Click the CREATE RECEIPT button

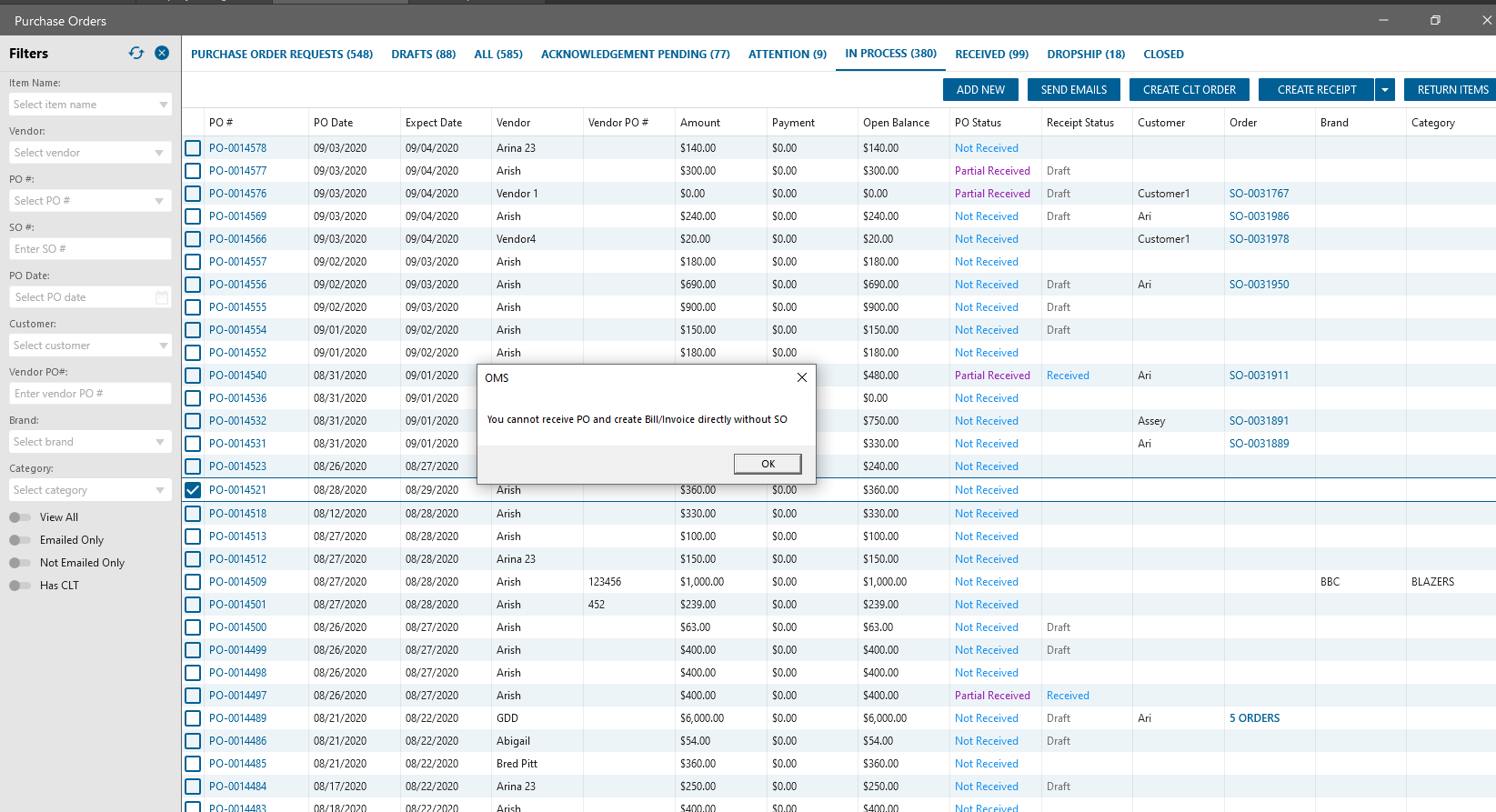click(x=1317, y=90)
